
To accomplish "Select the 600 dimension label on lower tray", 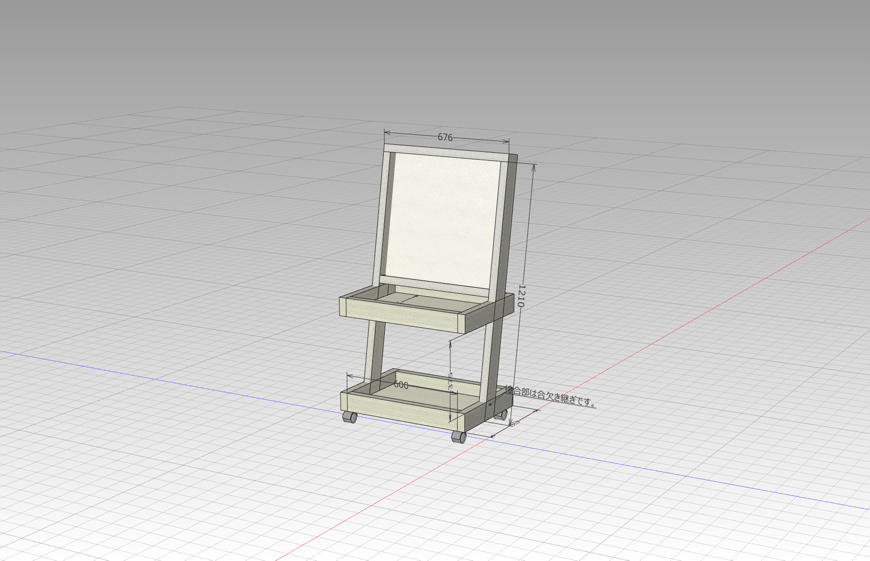I will point(401,385).
